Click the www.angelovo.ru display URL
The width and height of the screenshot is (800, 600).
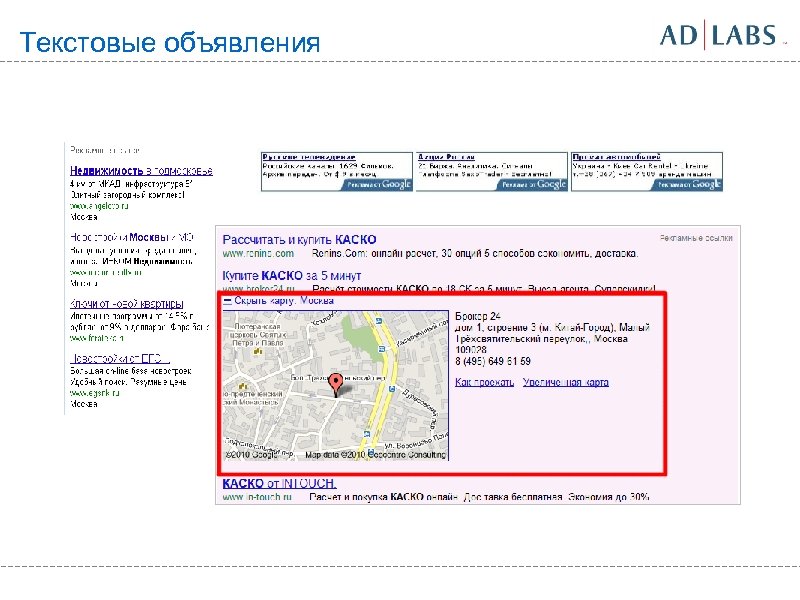click(x=99, y=206)
